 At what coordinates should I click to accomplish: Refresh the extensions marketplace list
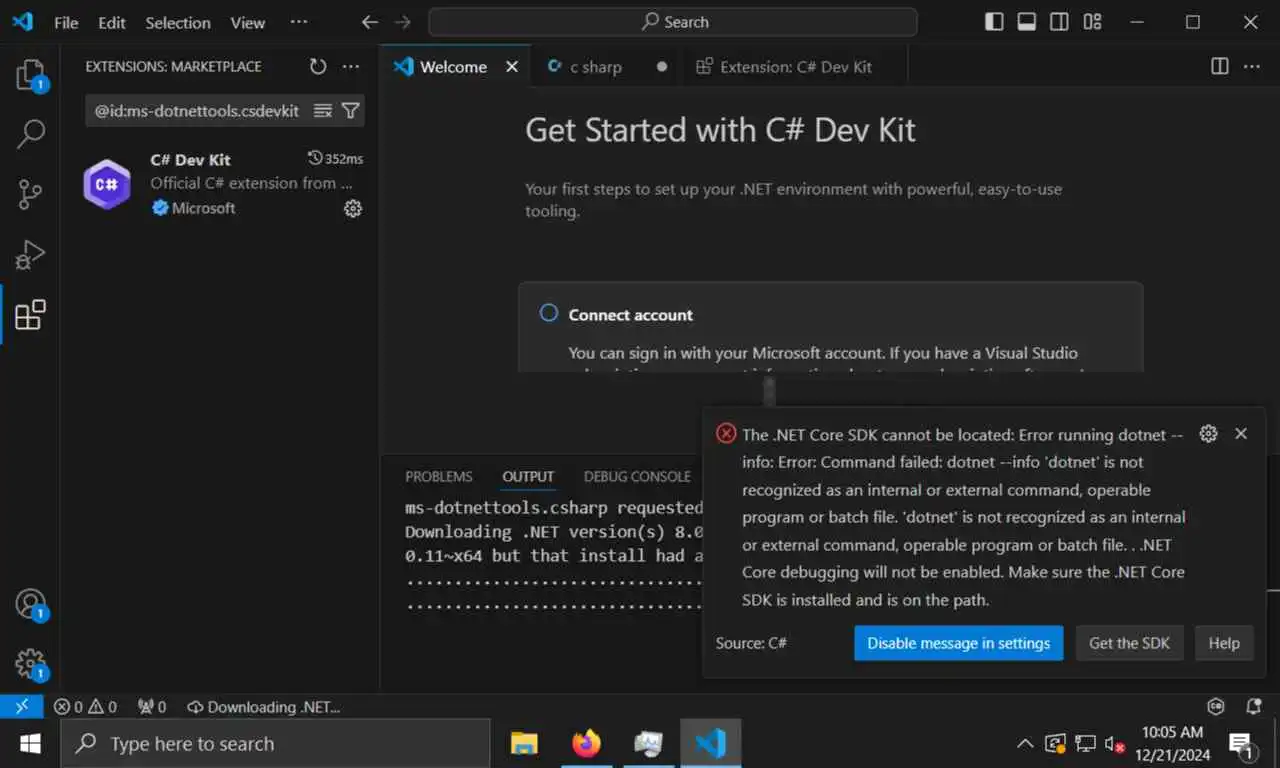(x=318, y=67)
